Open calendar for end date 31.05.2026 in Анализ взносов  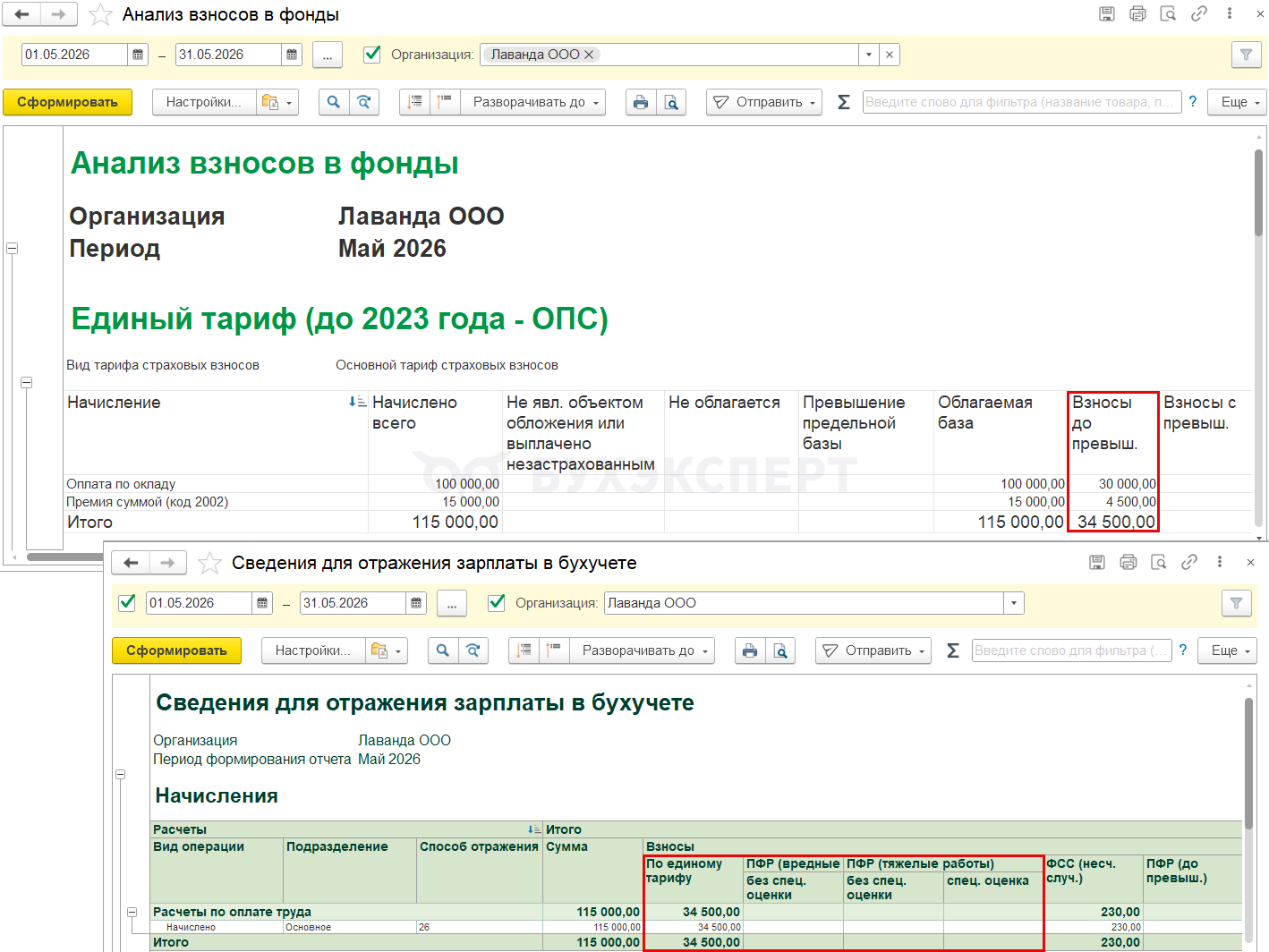pyautogui.click(x=292, y=55)
